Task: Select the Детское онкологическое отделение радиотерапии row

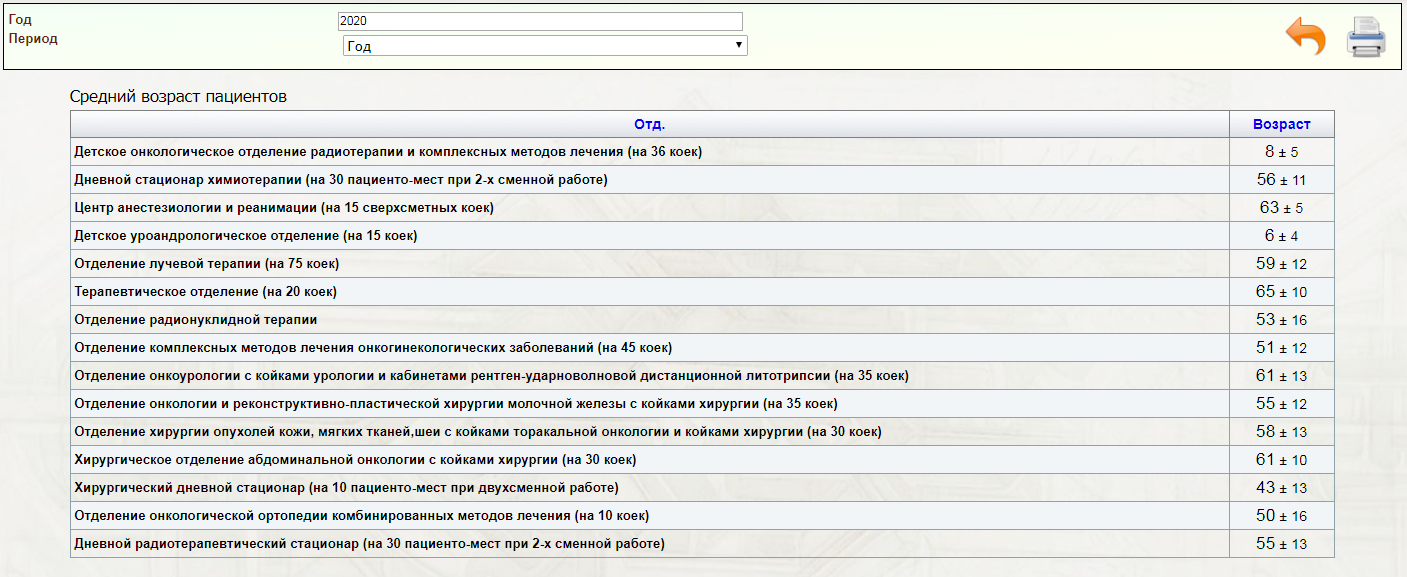Action: [x=702, y=152]
